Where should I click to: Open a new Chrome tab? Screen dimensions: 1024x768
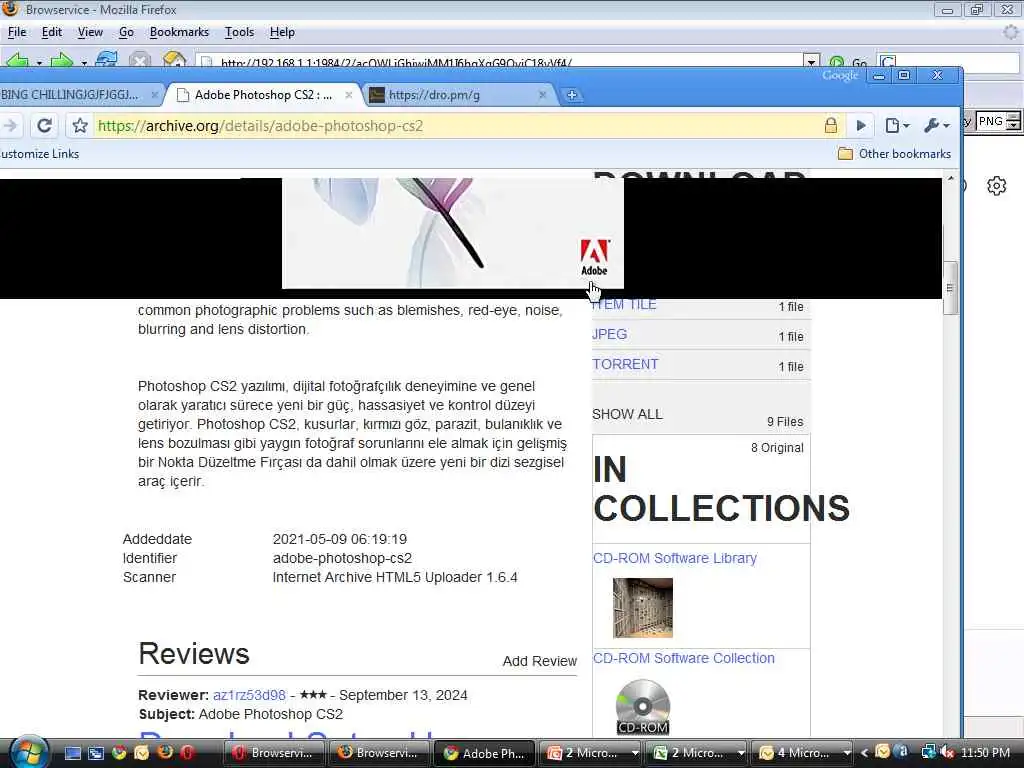[571, 95]
